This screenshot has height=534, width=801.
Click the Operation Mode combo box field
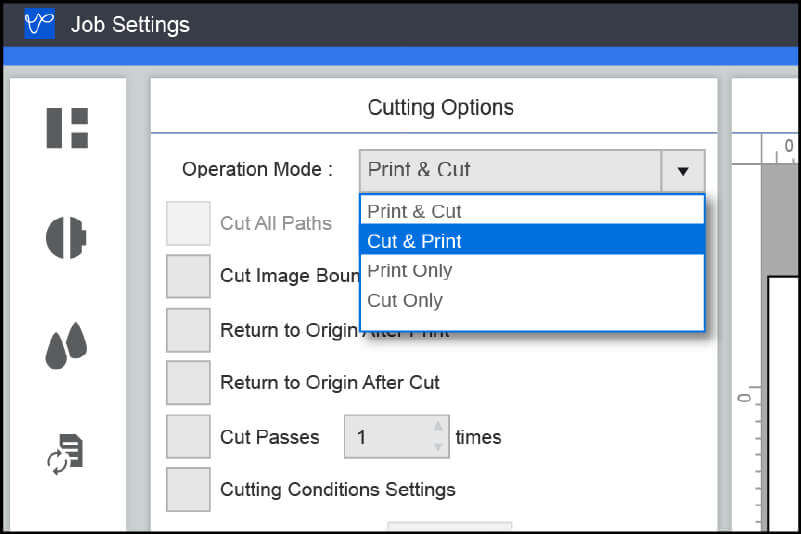tap(510, 171)
